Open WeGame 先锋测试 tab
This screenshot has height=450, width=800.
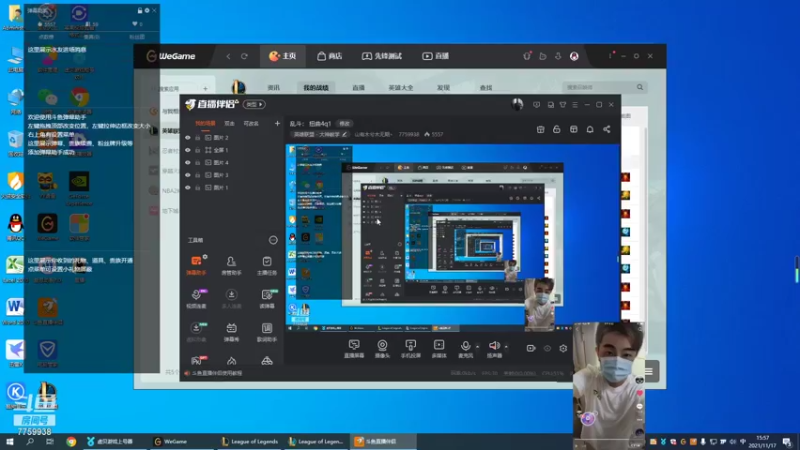pos(382,56)
